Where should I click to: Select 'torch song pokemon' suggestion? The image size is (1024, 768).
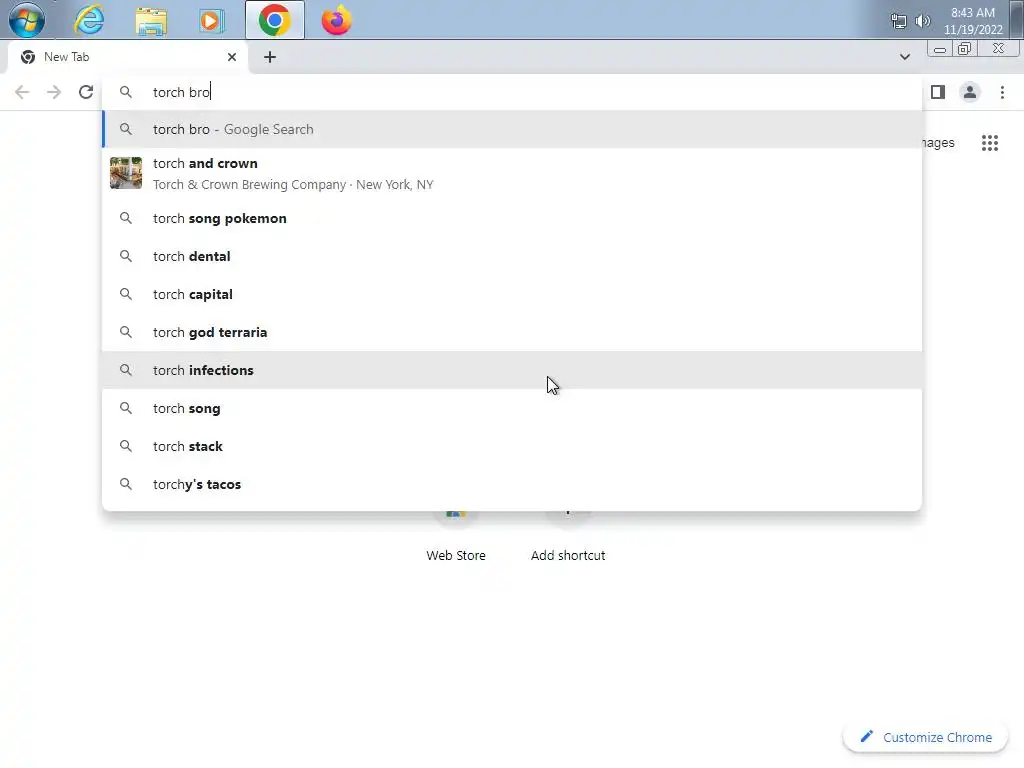[x=511, y=218]
